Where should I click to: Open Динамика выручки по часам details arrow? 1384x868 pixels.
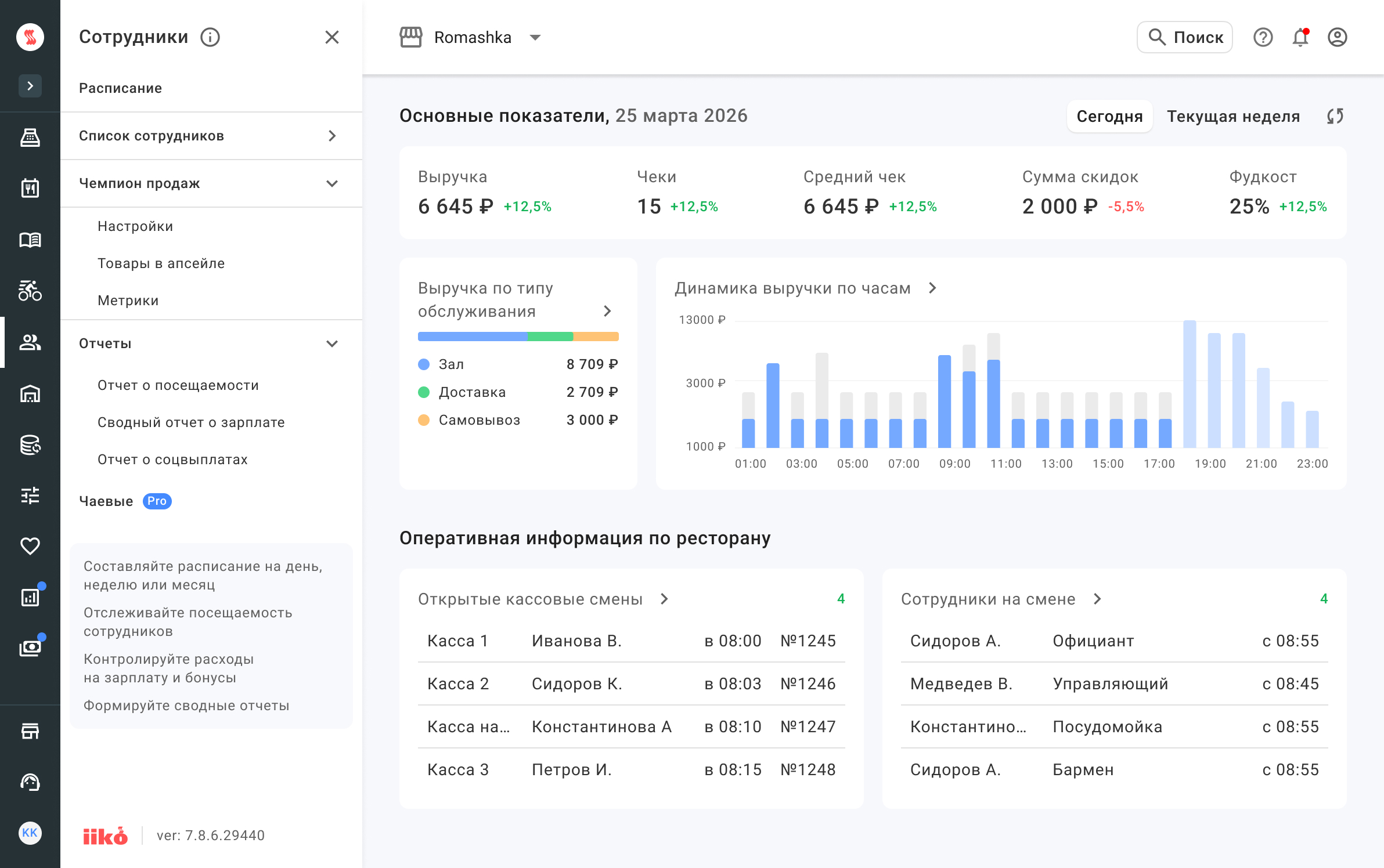pos(932,288)
